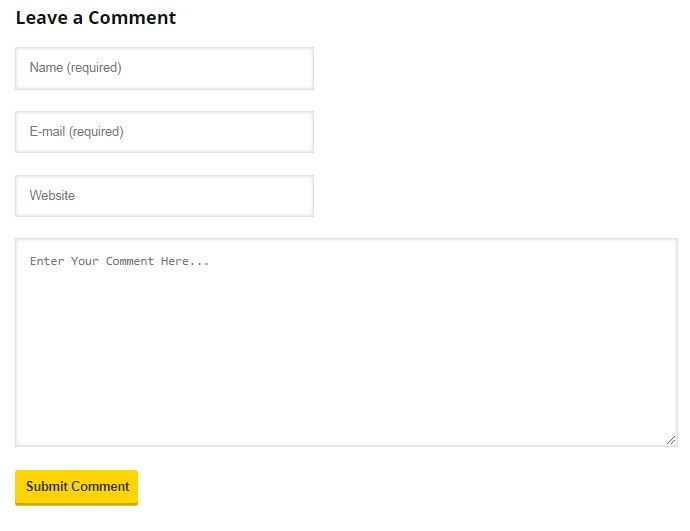Click the textarea resize handle
This screenshot has width=690, height=531.
tap(671, 440)
